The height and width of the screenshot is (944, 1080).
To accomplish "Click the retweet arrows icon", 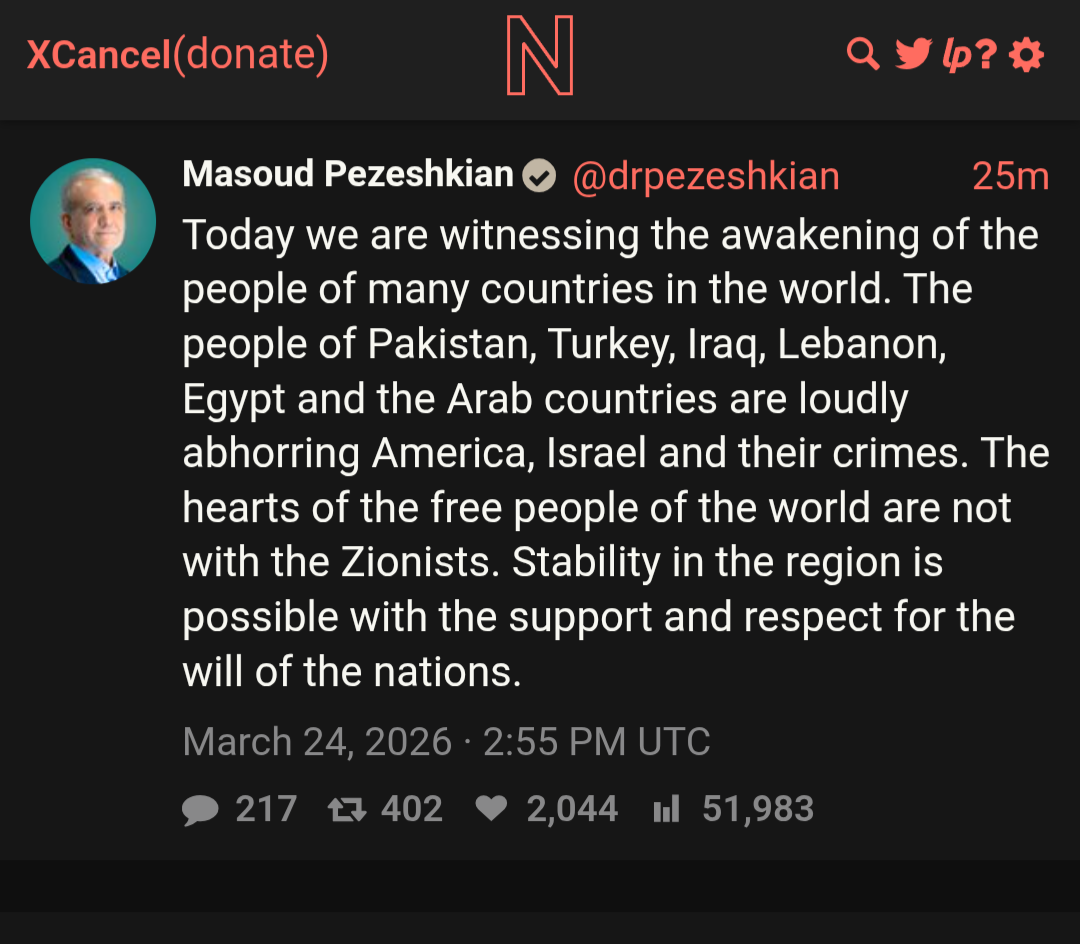I will (x=346, y=809).
